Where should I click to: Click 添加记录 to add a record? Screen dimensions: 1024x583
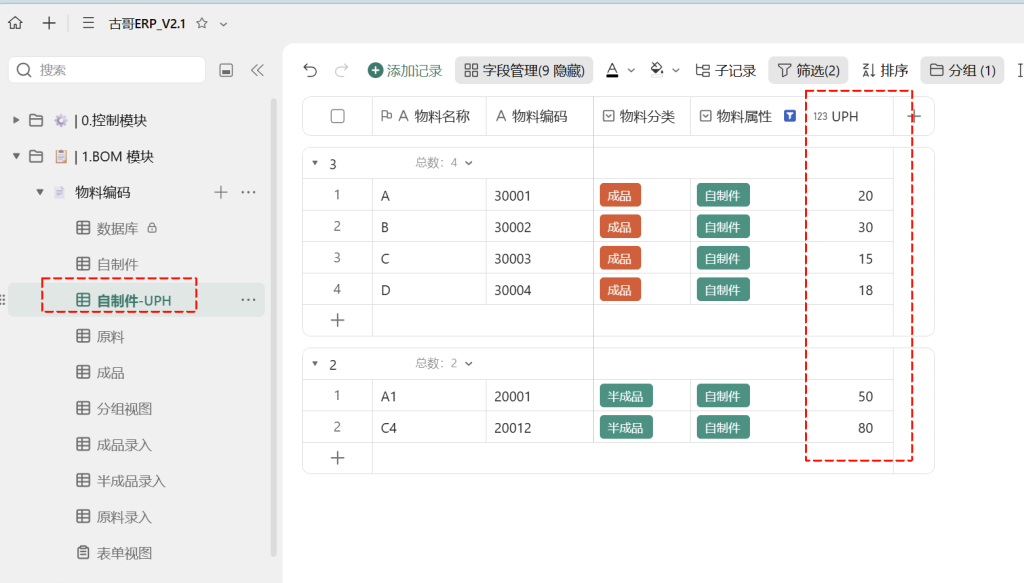click(405, 70)
